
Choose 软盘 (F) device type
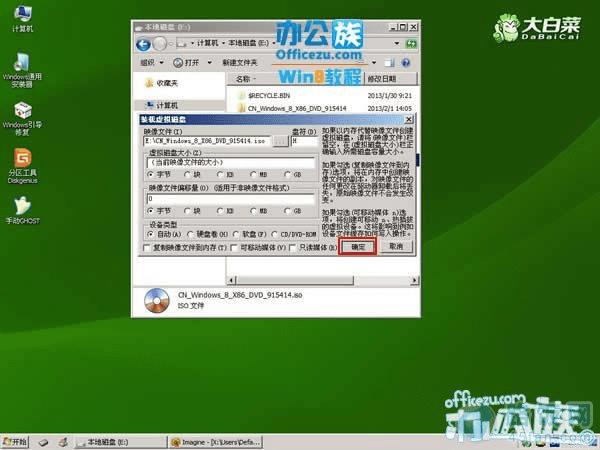tap(249, 234)
